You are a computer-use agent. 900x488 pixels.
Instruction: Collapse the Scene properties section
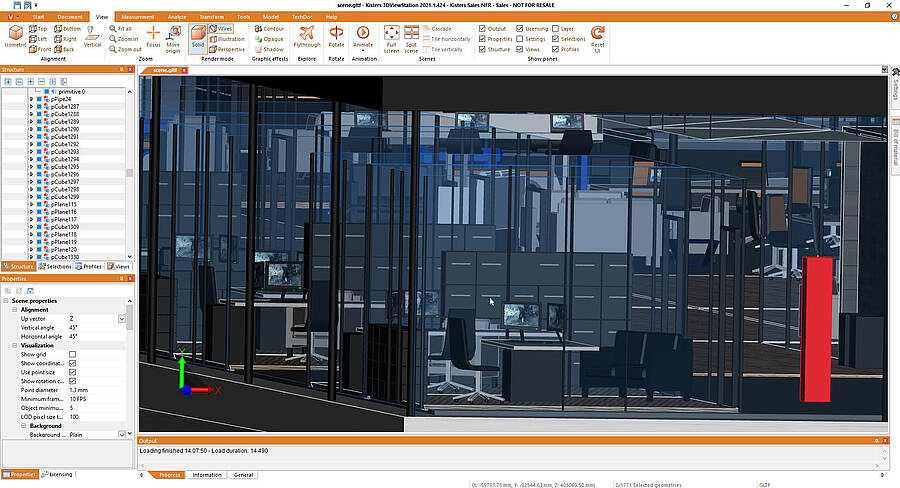pos(6,301)
